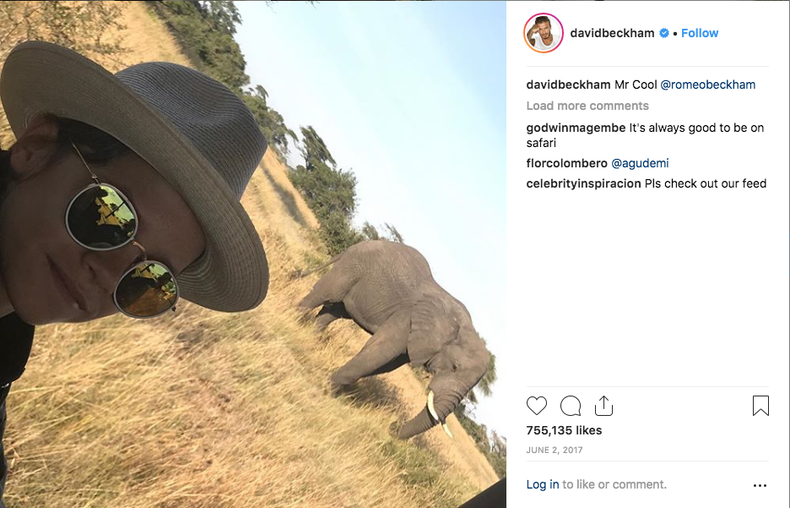This screenshot has height=508, width=790.
Task: Click the @agudemi mention
Action: pyautogui.click(x=640, y=163)
